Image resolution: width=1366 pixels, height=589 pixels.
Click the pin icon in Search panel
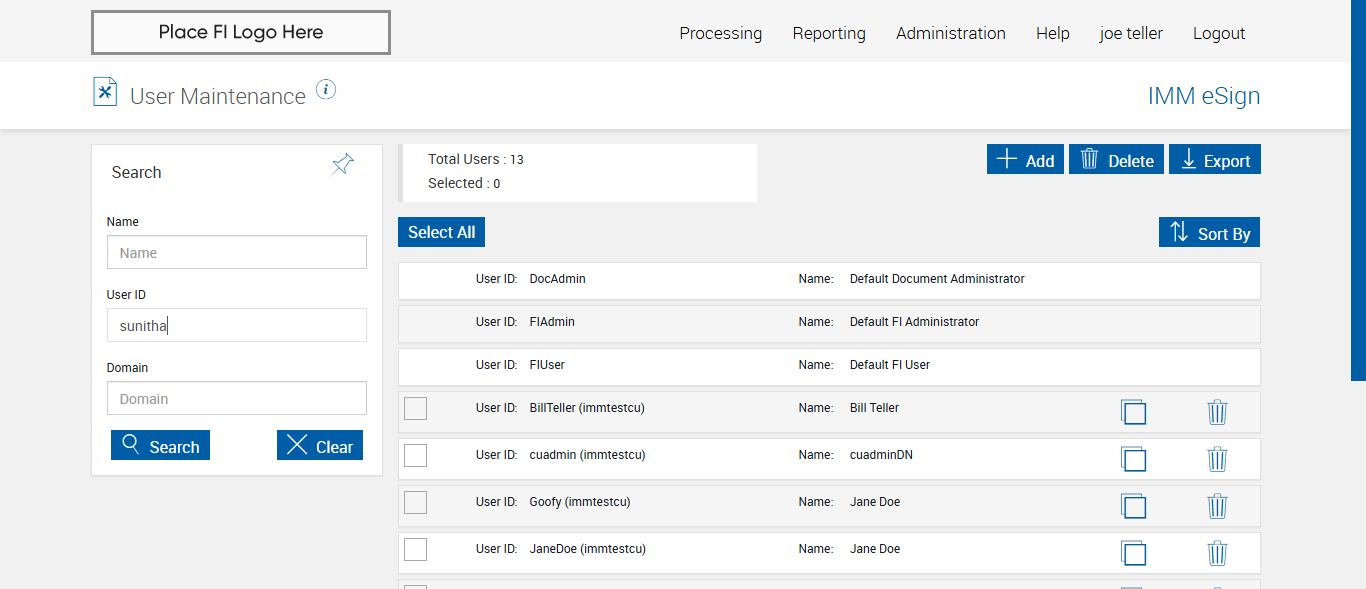pos(343,165)
